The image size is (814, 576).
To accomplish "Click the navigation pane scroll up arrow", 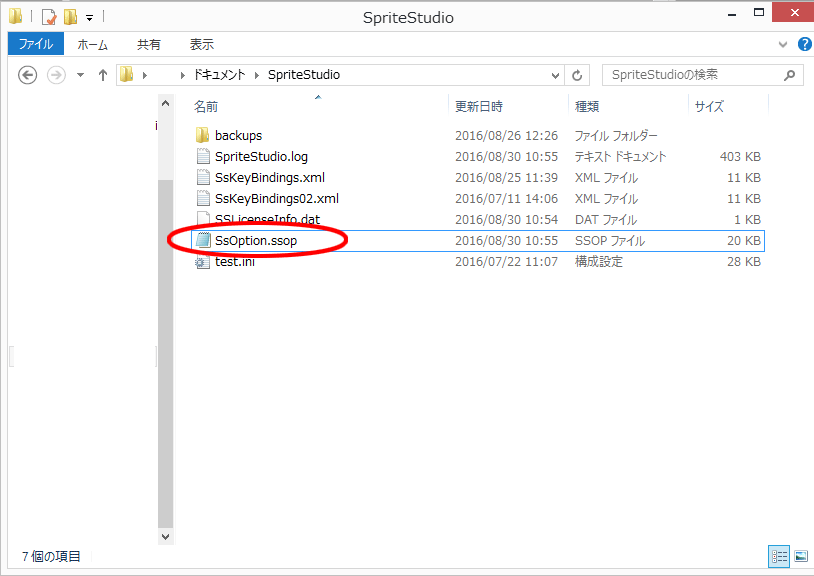I will pos(166,103).
